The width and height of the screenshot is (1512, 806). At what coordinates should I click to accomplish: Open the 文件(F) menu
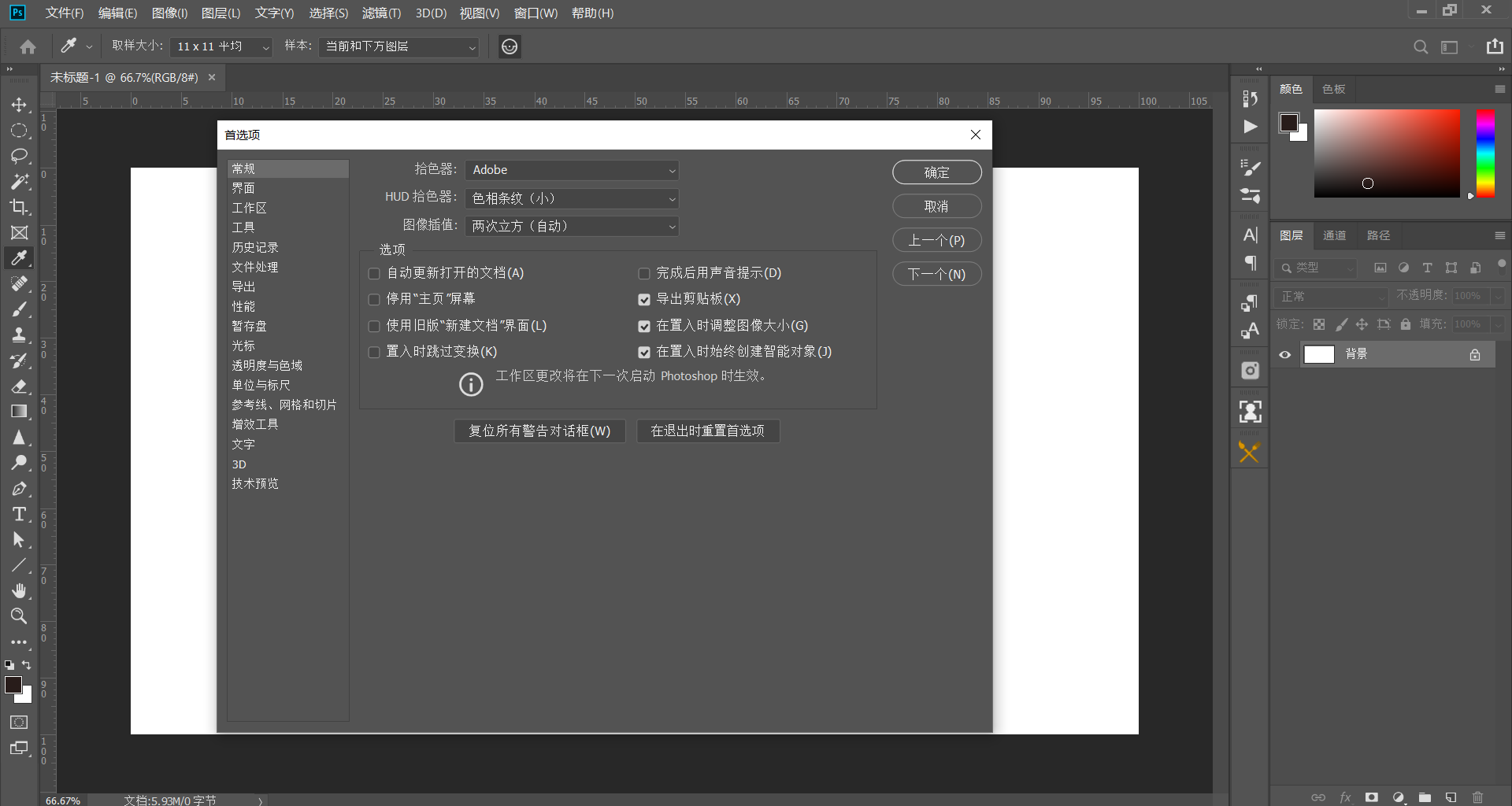point(65,13)
